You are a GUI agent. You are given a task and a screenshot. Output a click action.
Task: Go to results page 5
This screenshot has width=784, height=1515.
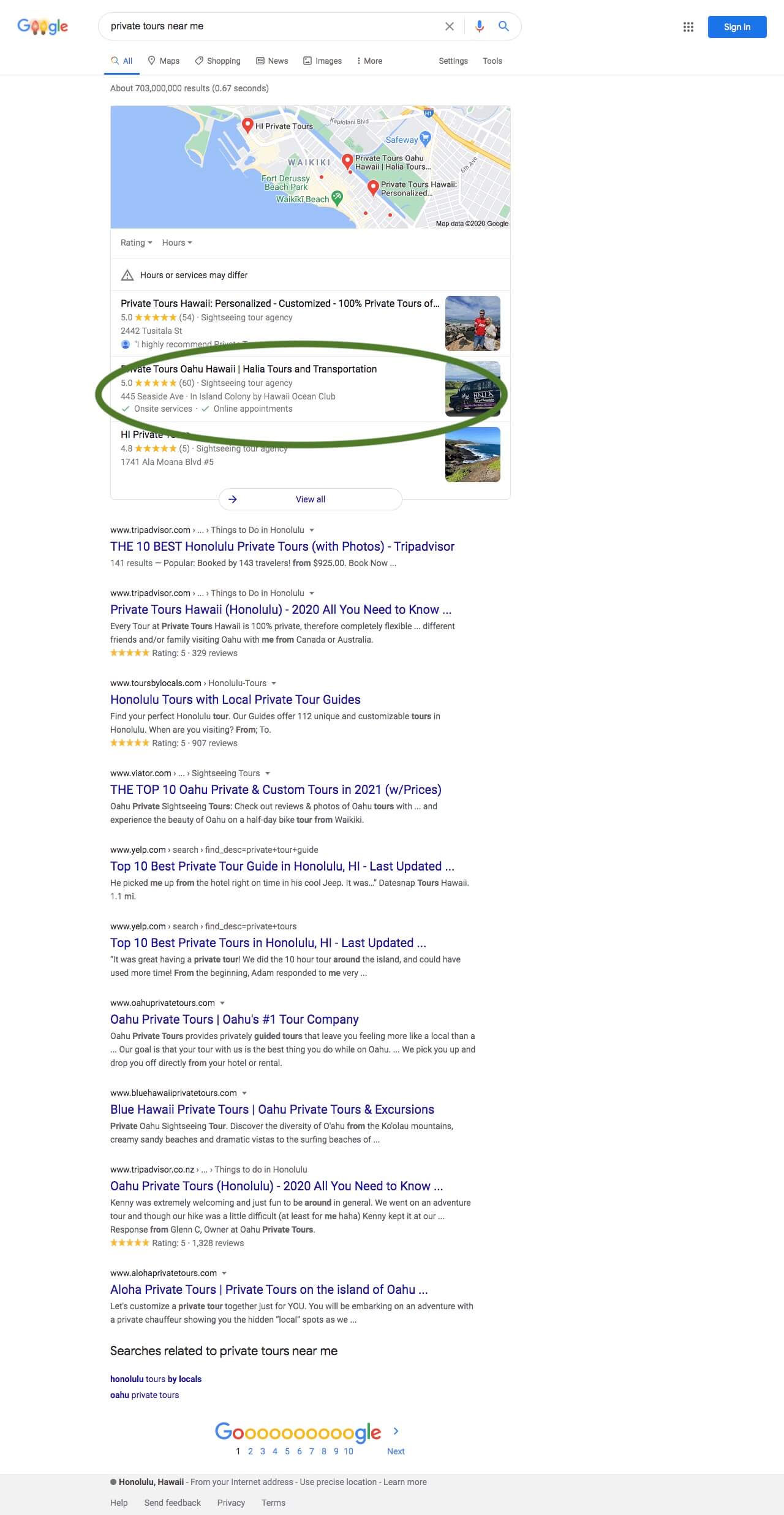pos(287,1451)
